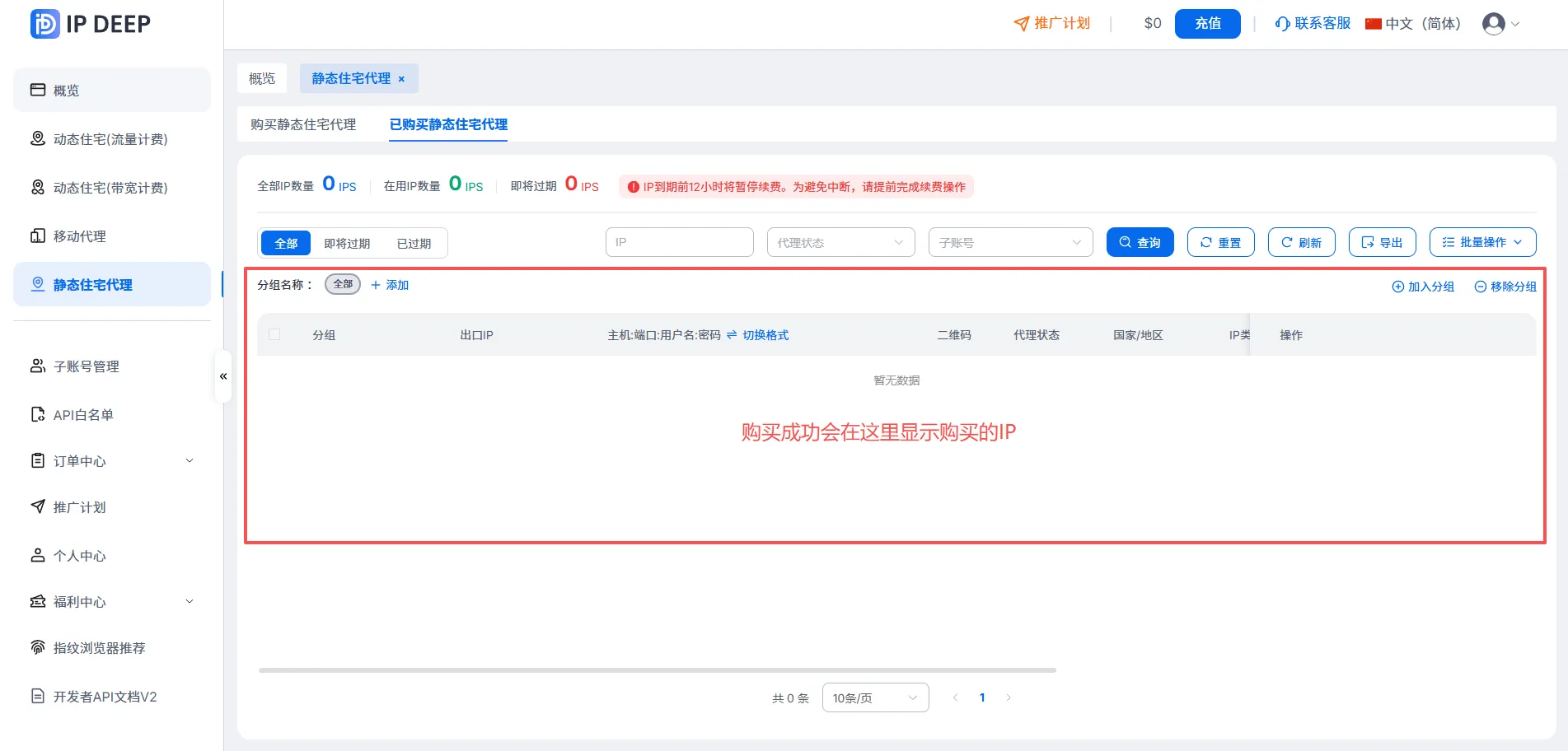Open 子账号管理 in the sidebar
Image resolution: width=1568 pixels, height=751 pixels.
112,366
